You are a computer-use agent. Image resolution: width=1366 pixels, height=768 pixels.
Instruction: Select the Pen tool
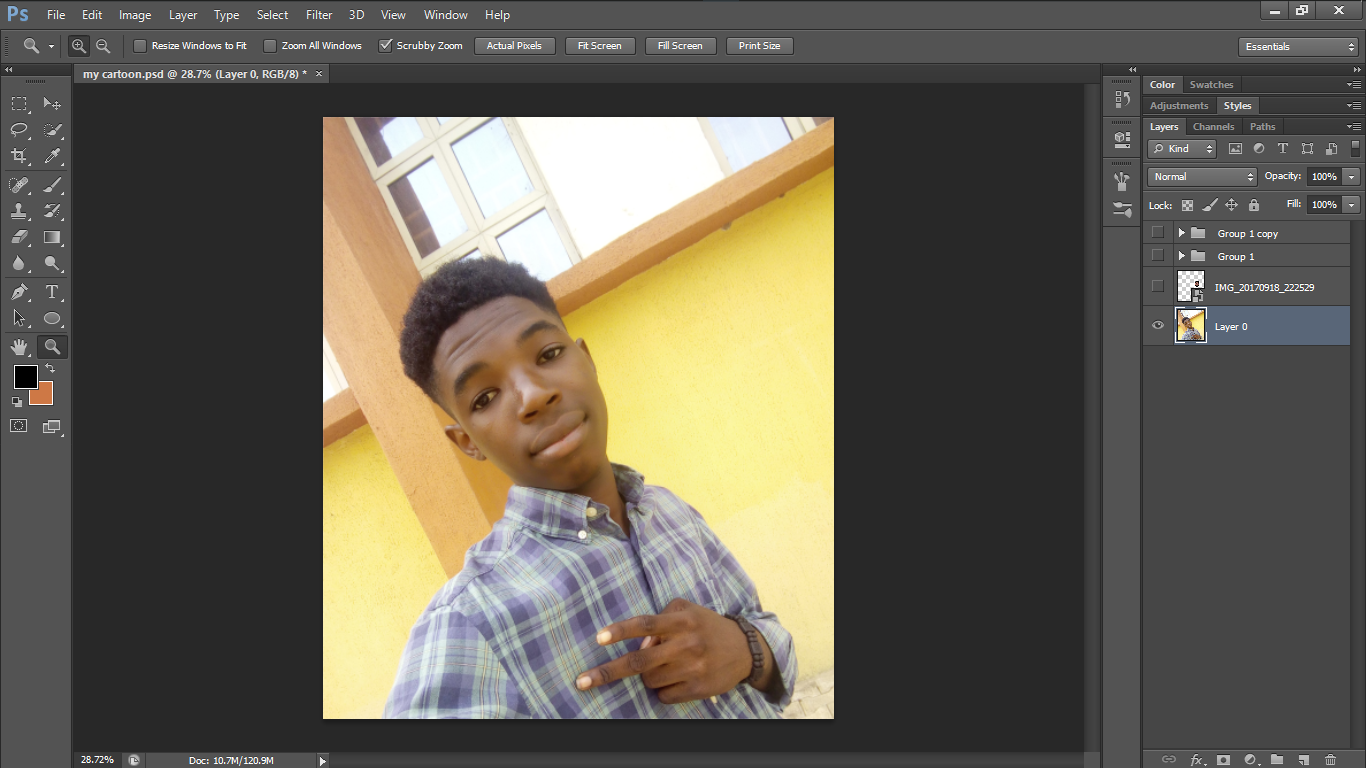click(19, 292)
